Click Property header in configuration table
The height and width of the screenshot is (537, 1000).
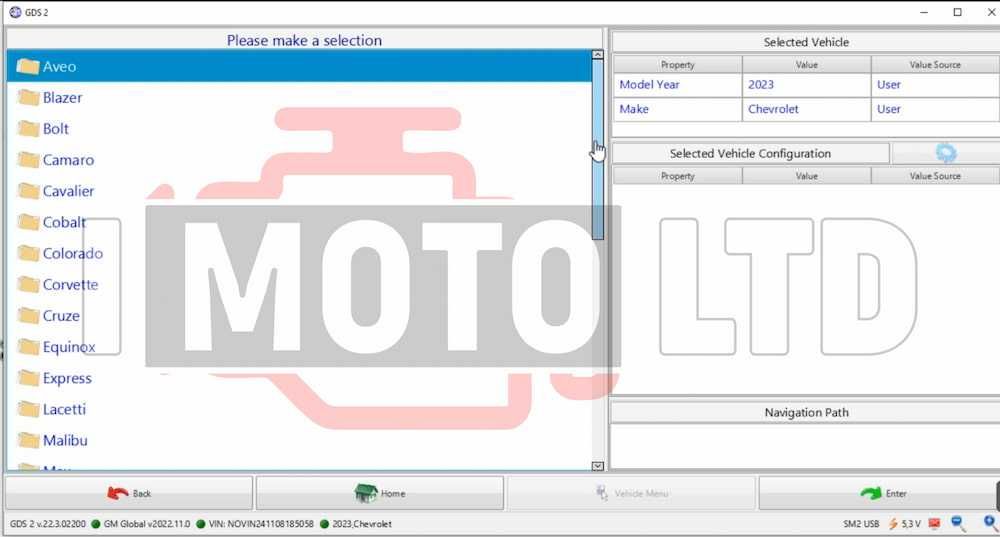point(677,175)
